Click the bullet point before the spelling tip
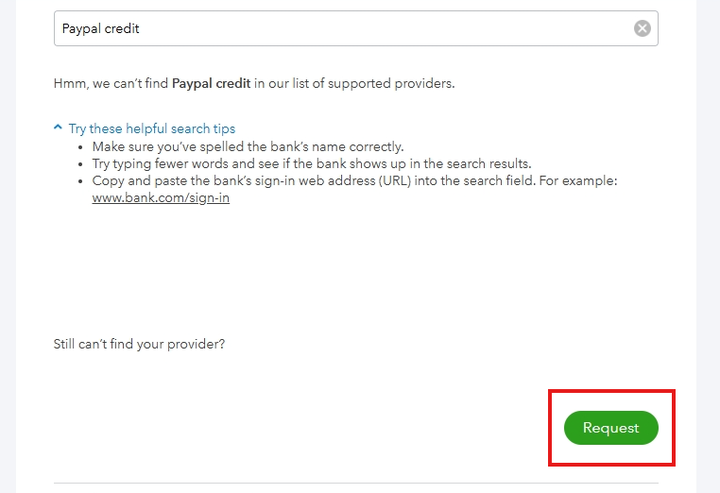Image resolution: width=720 pixels, height=493 pixels. pos(82,147)
